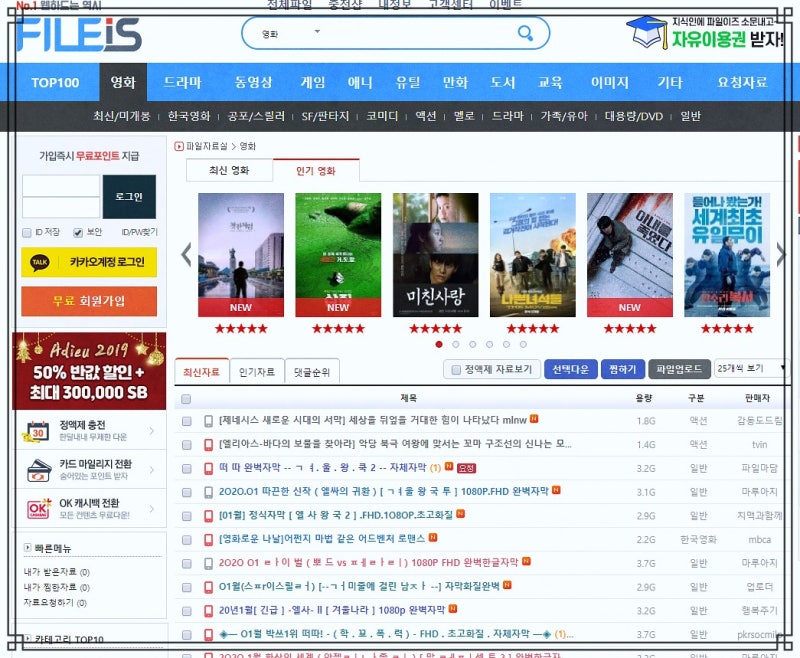This screenshot has height=658, width=800.
Task: Expand the 정액제 충전 chevron
Action: pos(152,431)
